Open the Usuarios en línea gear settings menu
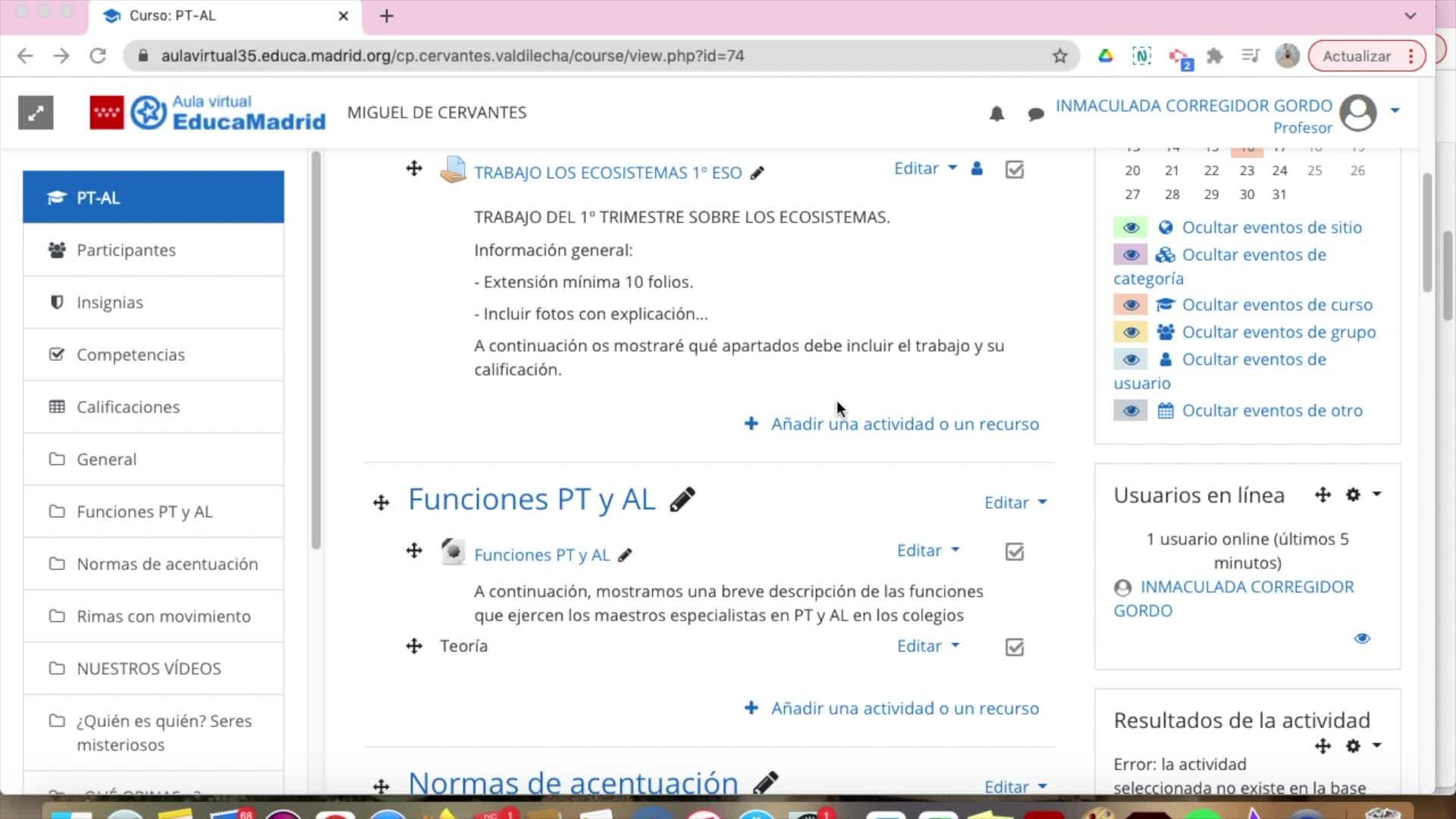Viewport: 1456px width, 819px height. pyautogui.click(x=1353, y=495)
